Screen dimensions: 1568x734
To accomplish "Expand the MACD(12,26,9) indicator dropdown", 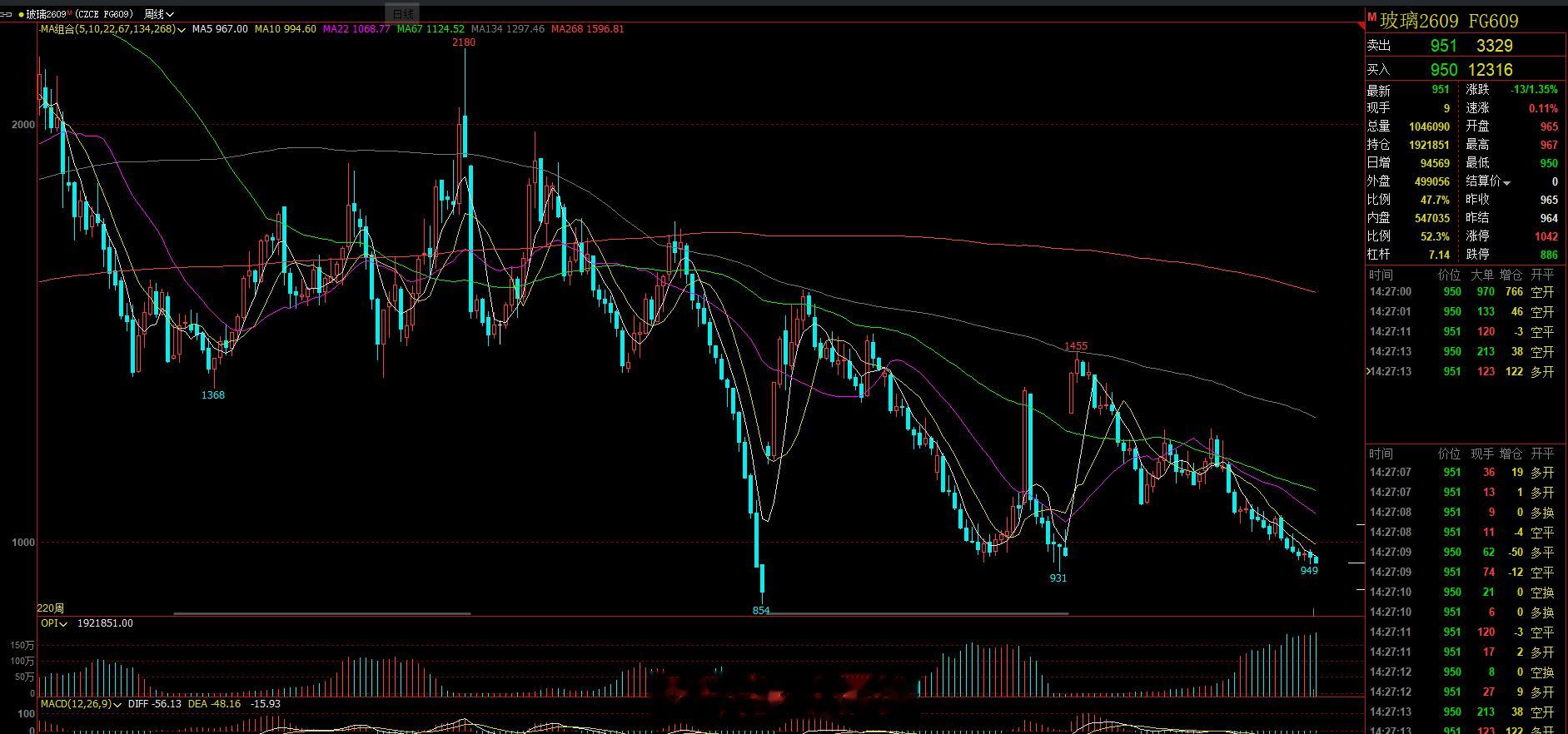I will coord(117,704).
